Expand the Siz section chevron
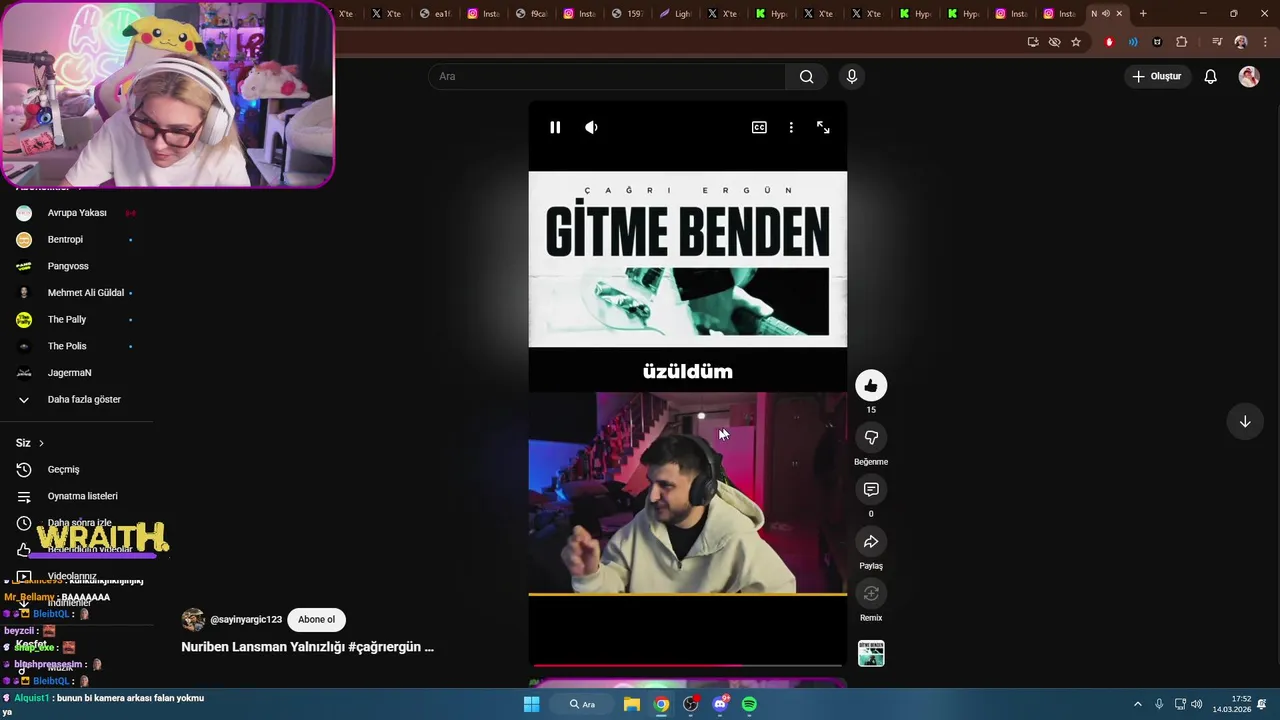Viewport: 1280px width, 720px height. pyautogui.click(x=41, y=443)
